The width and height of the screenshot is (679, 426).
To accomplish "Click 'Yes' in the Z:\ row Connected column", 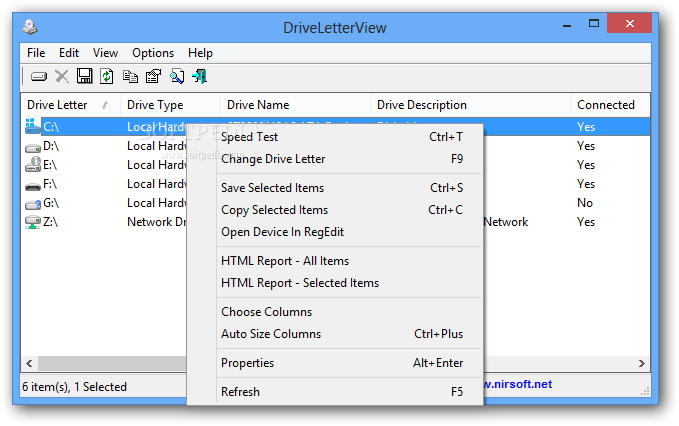I will click(586, 222).
